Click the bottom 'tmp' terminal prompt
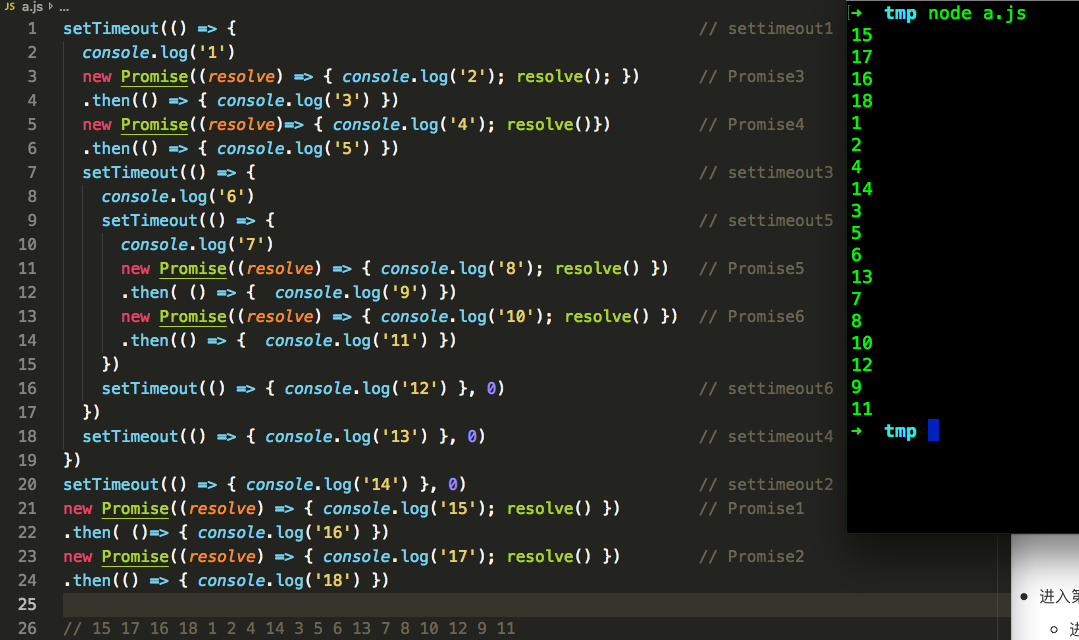Screen dimensions: 1079x640 (x=900, y=431)
